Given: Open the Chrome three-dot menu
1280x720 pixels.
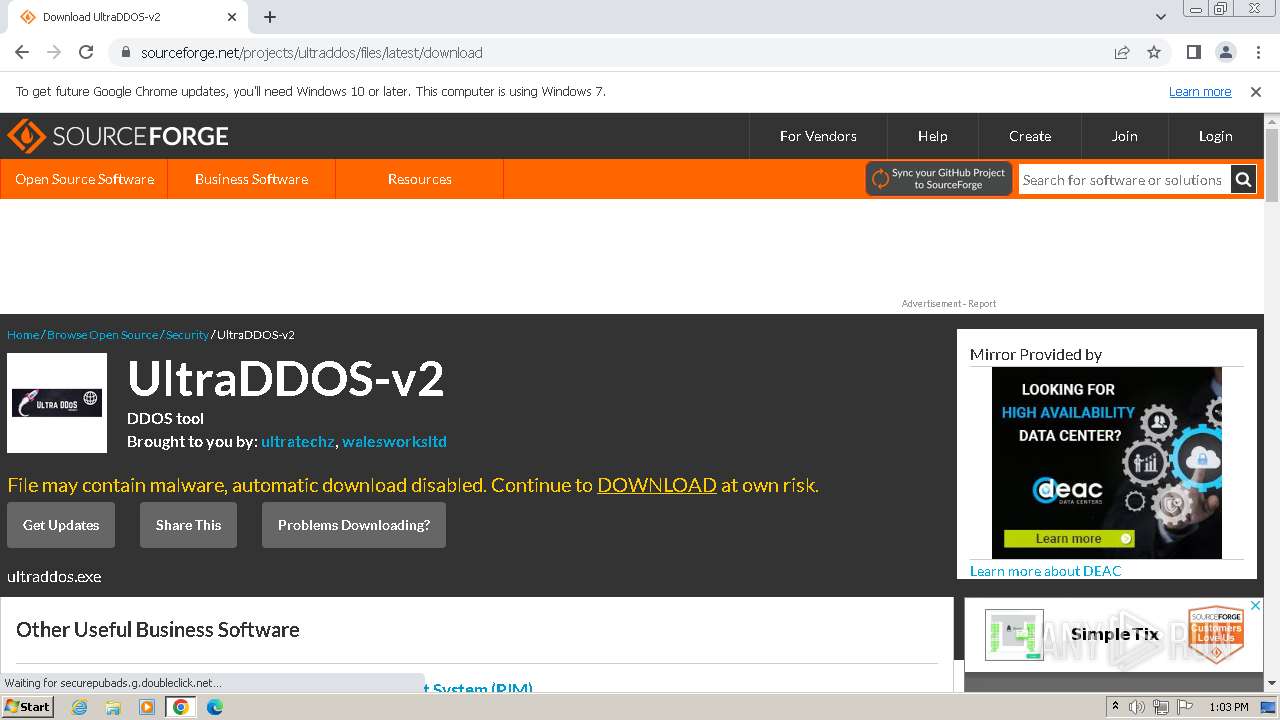Looking at the screenshot, I should 1257,52.
